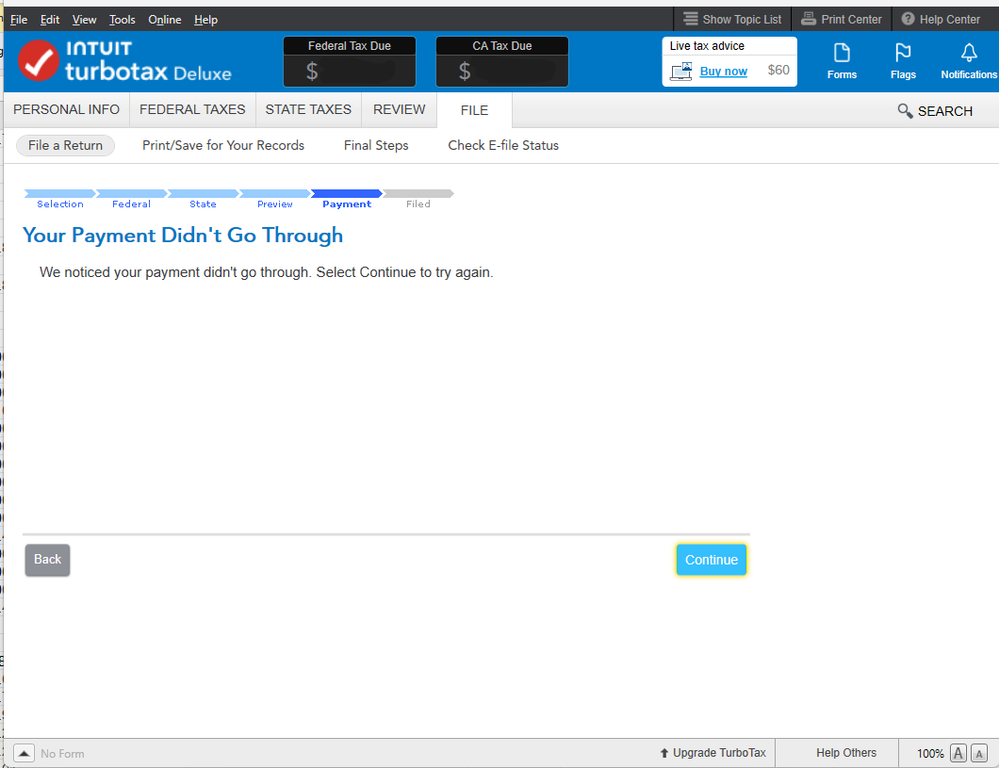Open the Print Center

pos(841,19)
